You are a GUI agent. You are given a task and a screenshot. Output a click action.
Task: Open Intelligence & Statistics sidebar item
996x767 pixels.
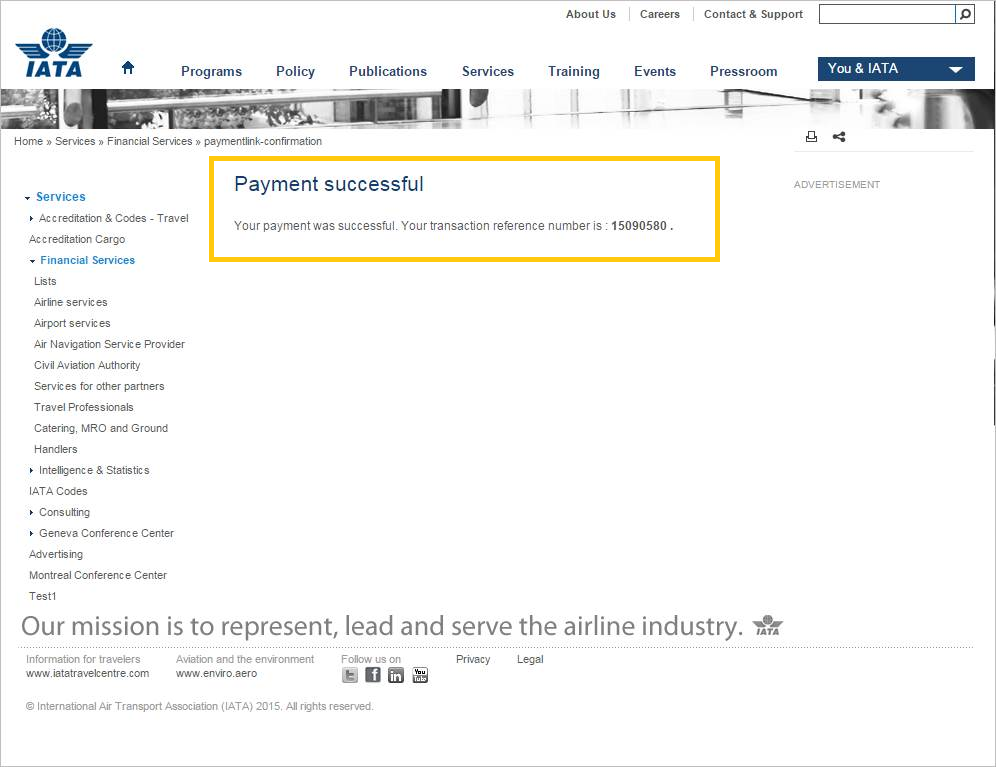[x=94, y=470]
